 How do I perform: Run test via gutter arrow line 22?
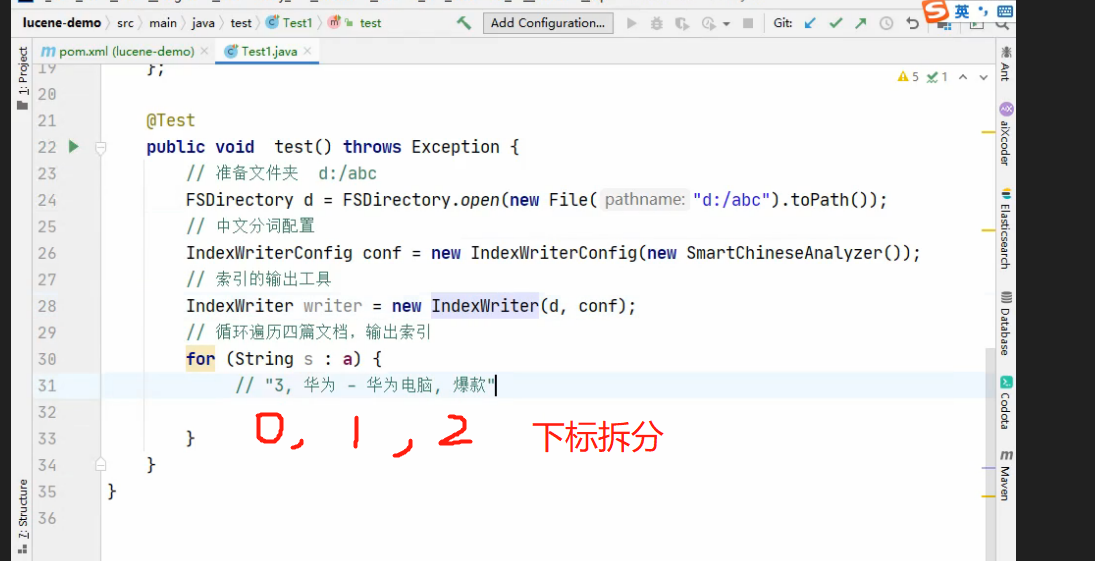pyautogui.click(x=73, y=147)
